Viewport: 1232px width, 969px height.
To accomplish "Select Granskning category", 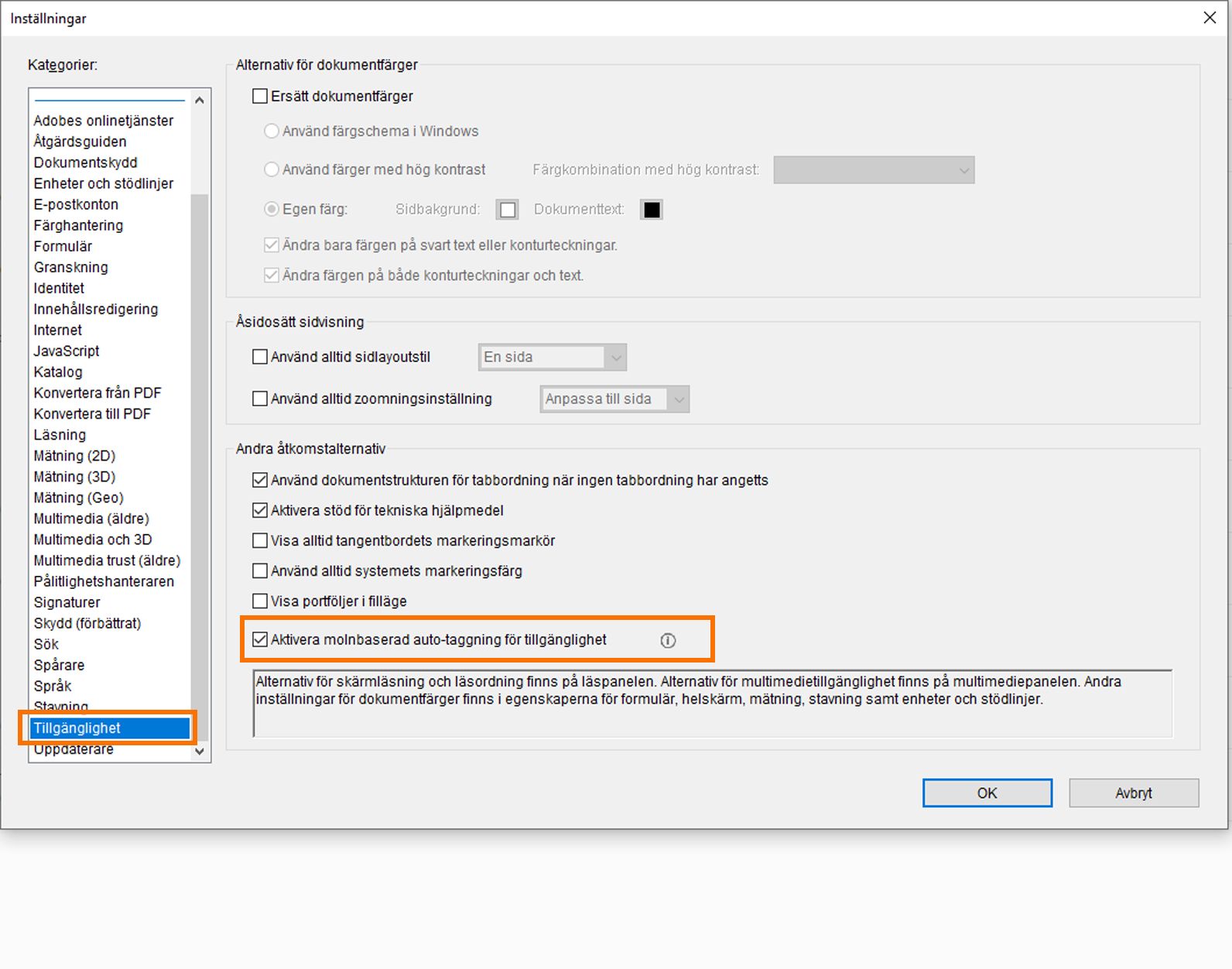I will pos(70,267).
